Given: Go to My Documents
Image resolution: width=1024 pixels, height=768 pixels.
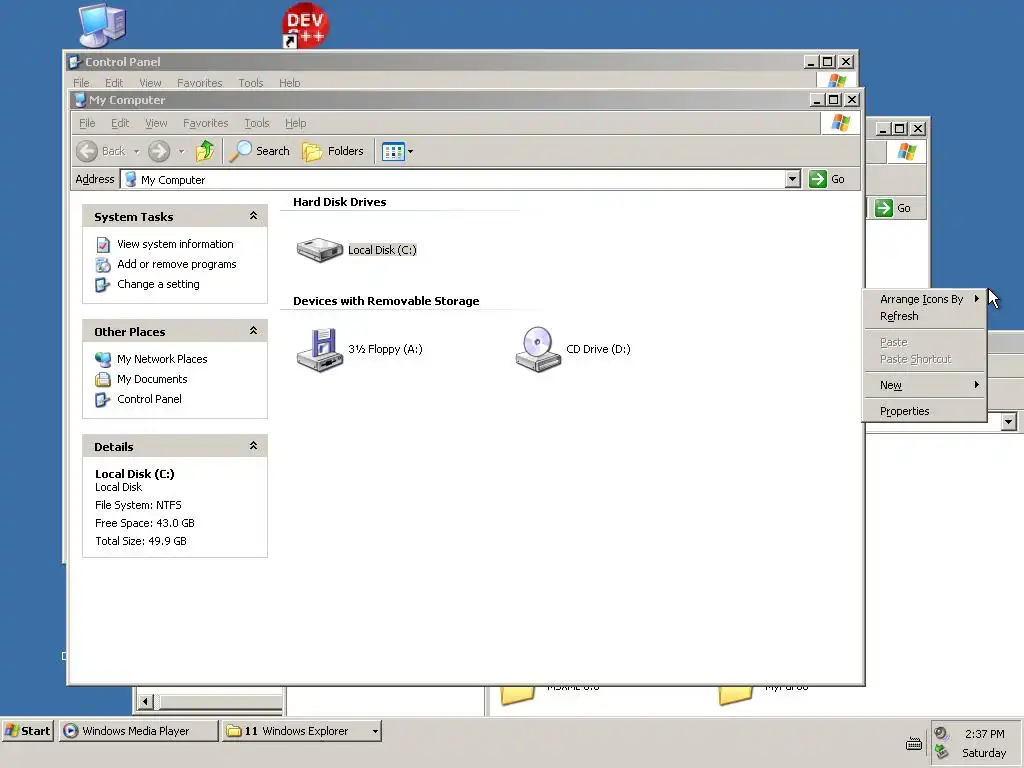Looking at the screenshot, I should click(152, 379).
